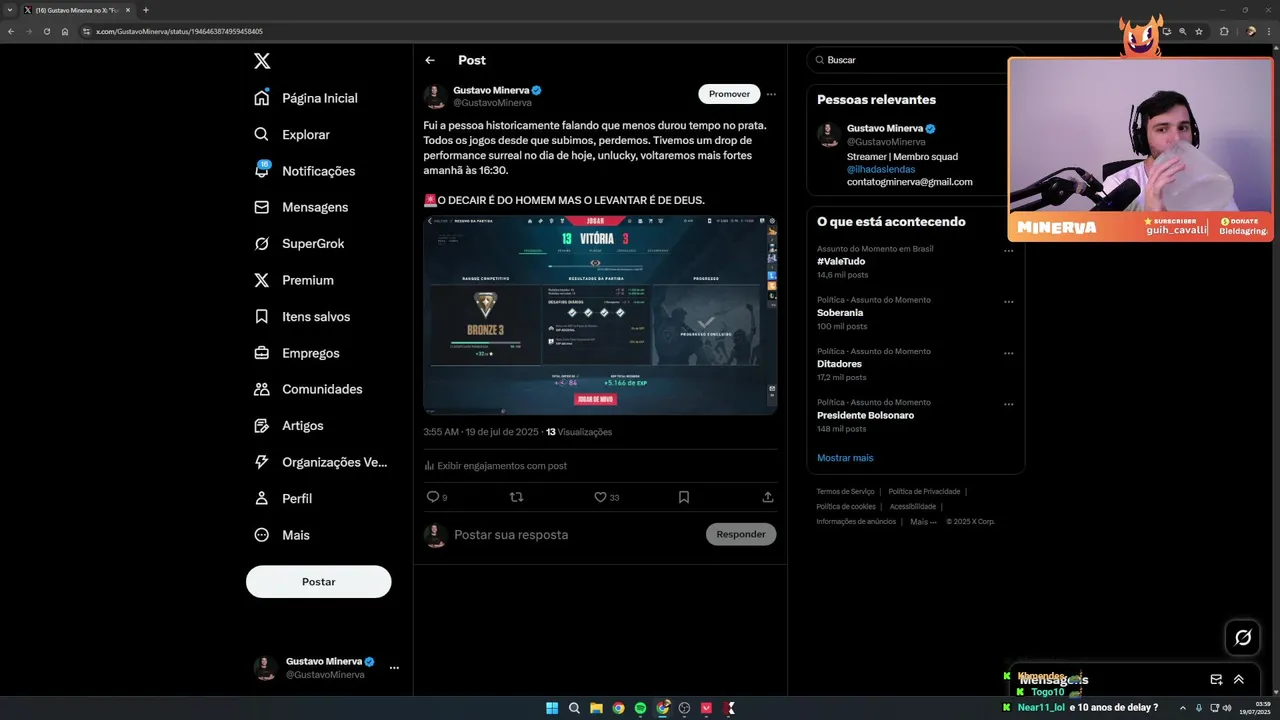Screen dimensions: 1280x720
Task: Bookmark page with browser star icon
Action: point(1199,32)
